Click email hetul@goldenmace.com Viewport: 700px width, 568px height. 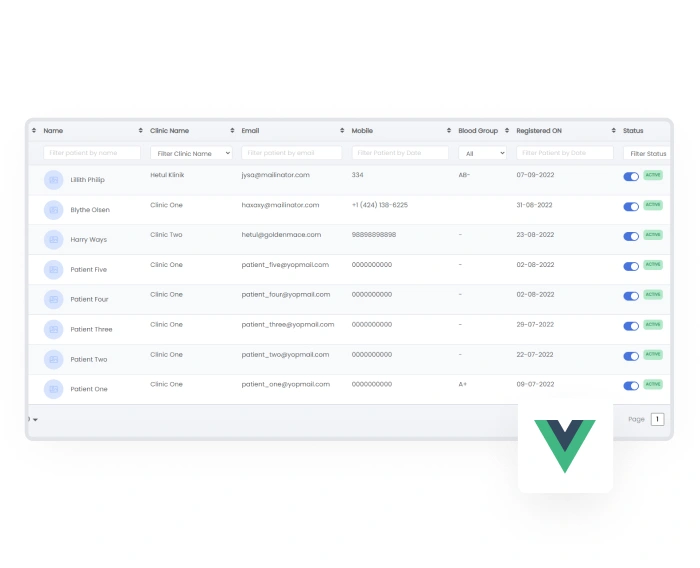pyautogui.click(x=281, y=235)
